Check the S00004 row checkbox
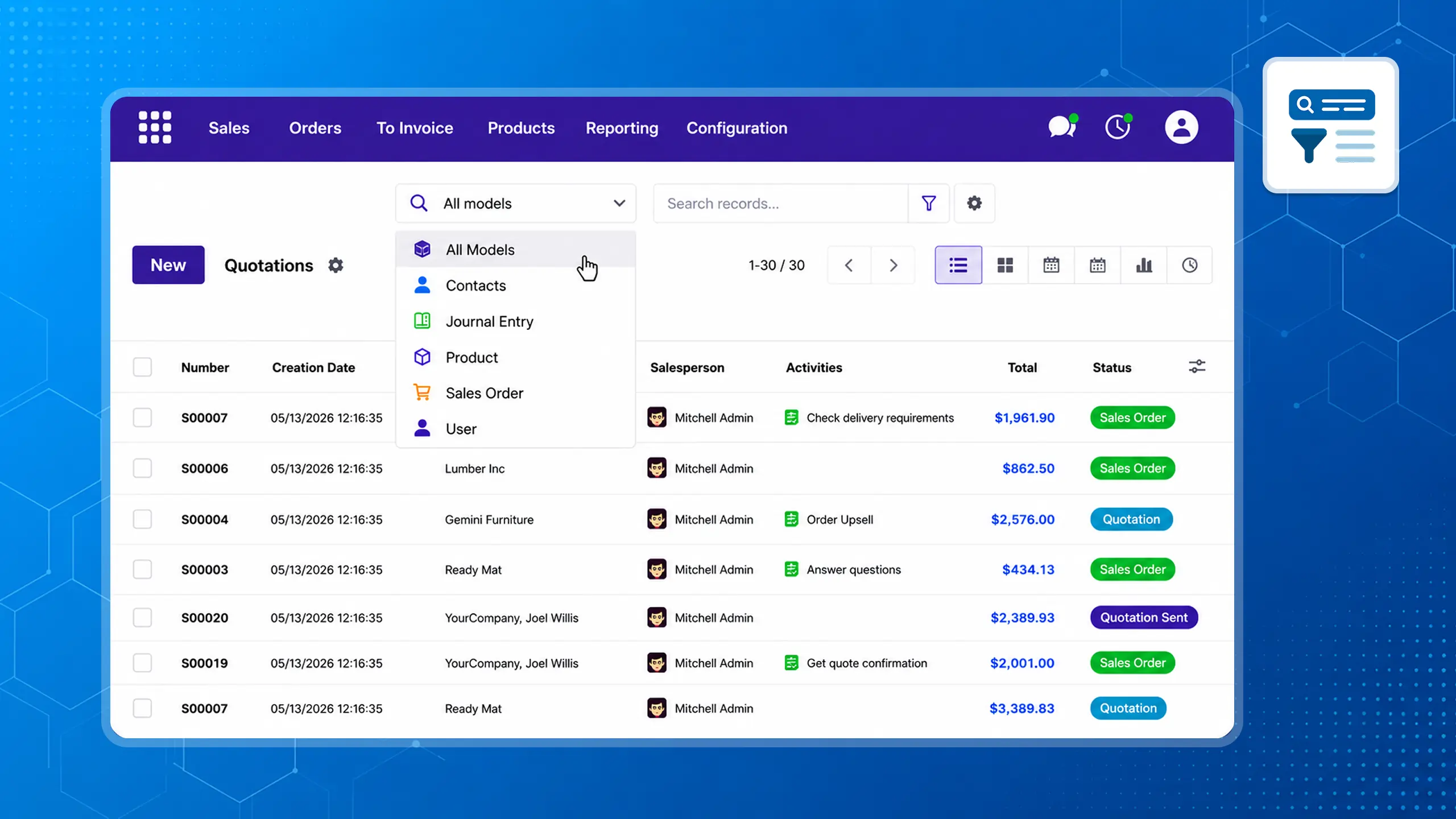The height and width of the screenshot is (819, 1456). click(x=142, y=519)
